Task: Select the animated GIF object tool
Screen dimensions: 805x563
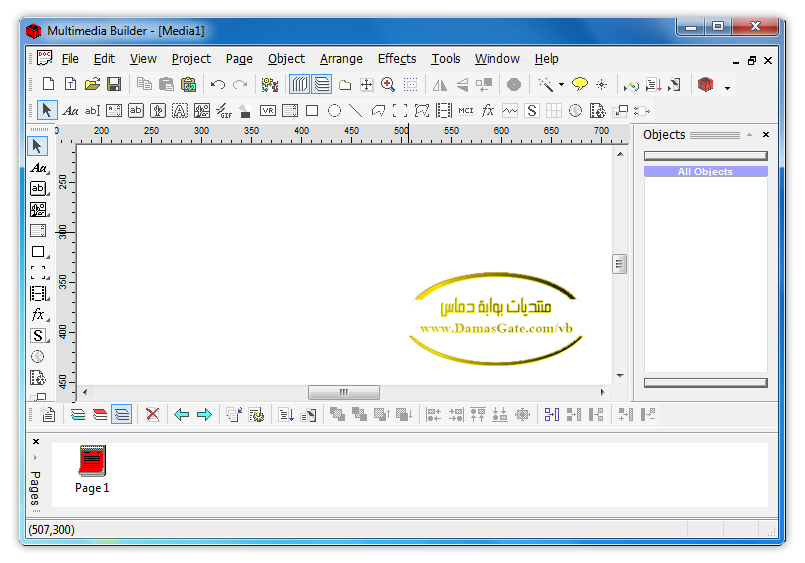Action: [224, 110]
